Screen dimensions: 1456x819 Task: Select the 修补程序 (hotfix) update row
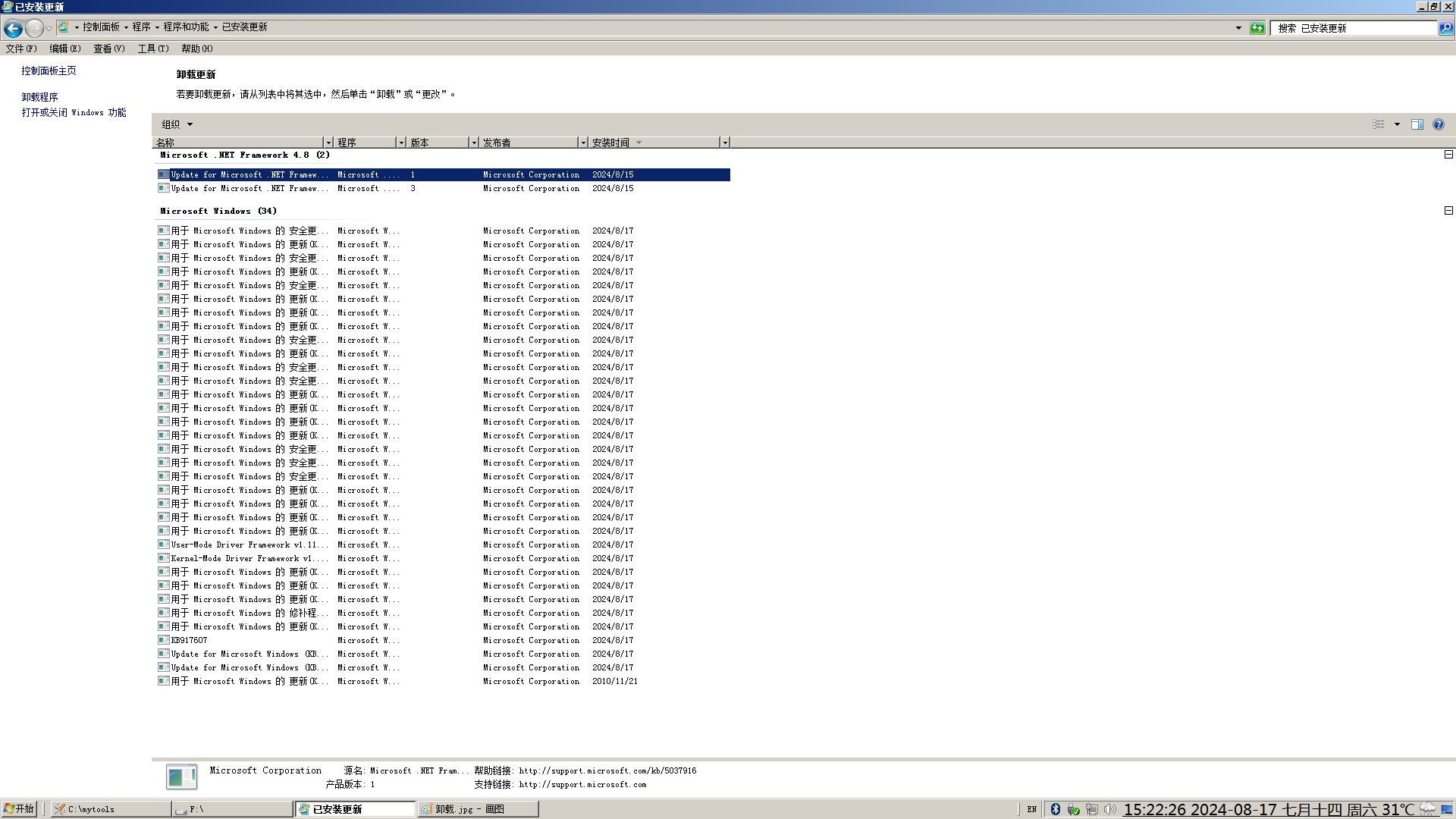(444, 613)
